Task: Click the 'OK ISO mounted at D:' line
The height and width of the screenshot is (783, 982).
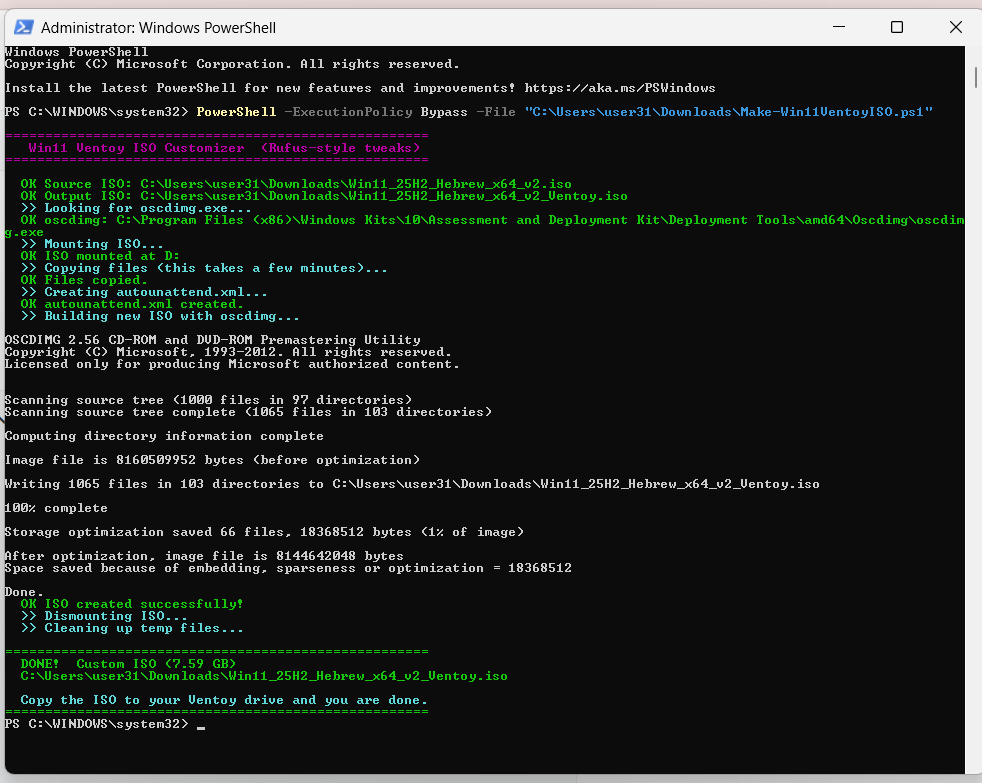Action: point(100,256)
